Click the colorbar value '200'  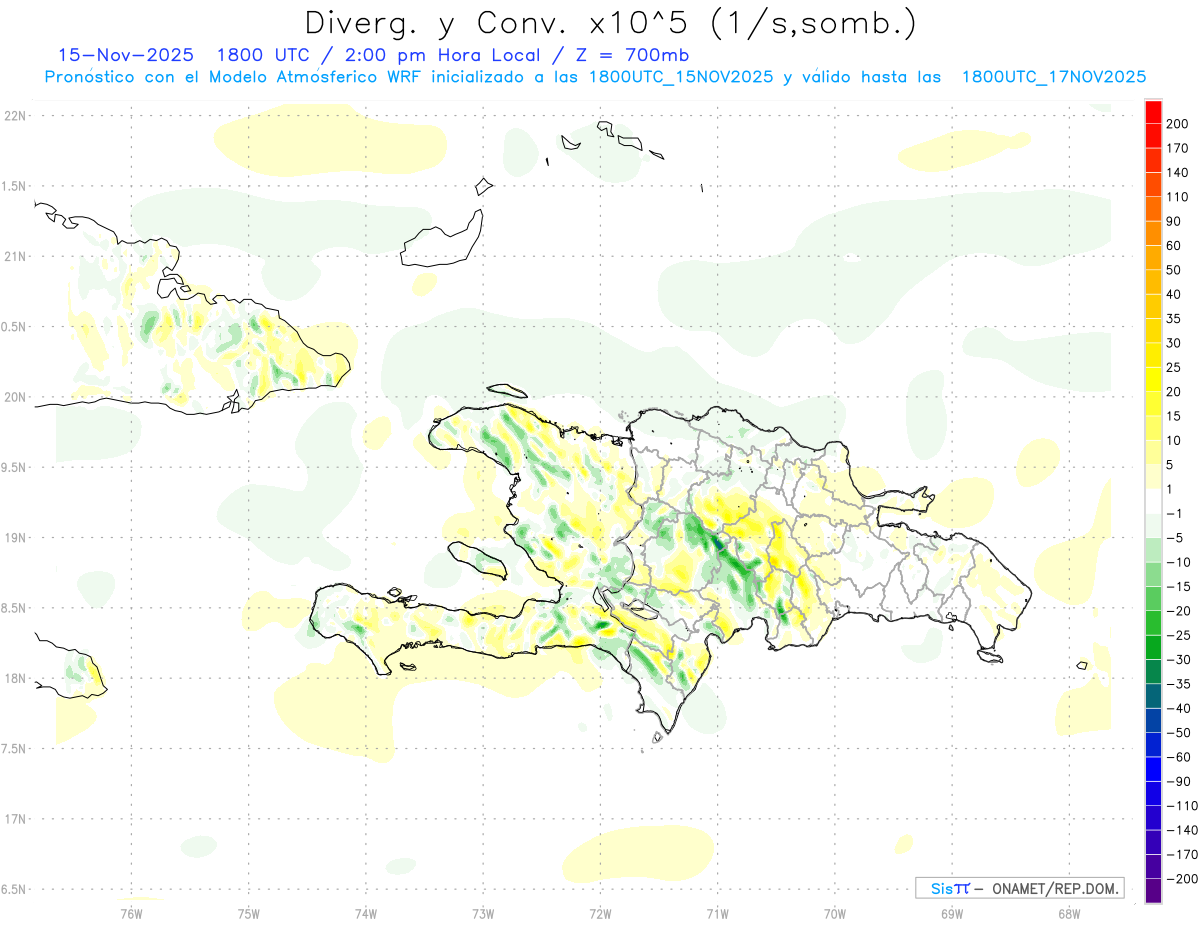pos(1177,123)
